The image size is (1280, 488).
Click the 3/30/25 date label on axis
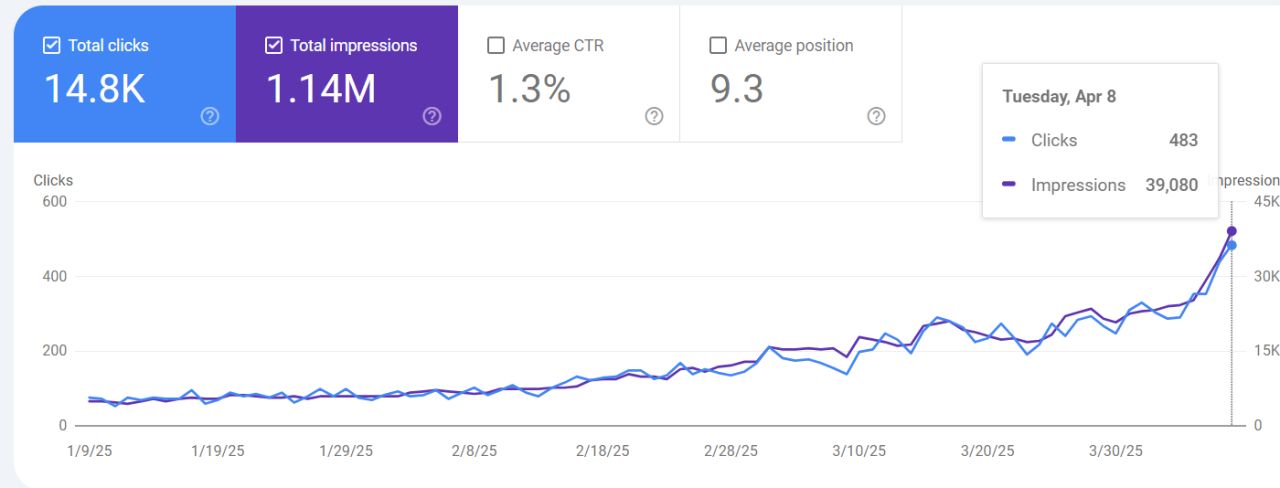1116,451
